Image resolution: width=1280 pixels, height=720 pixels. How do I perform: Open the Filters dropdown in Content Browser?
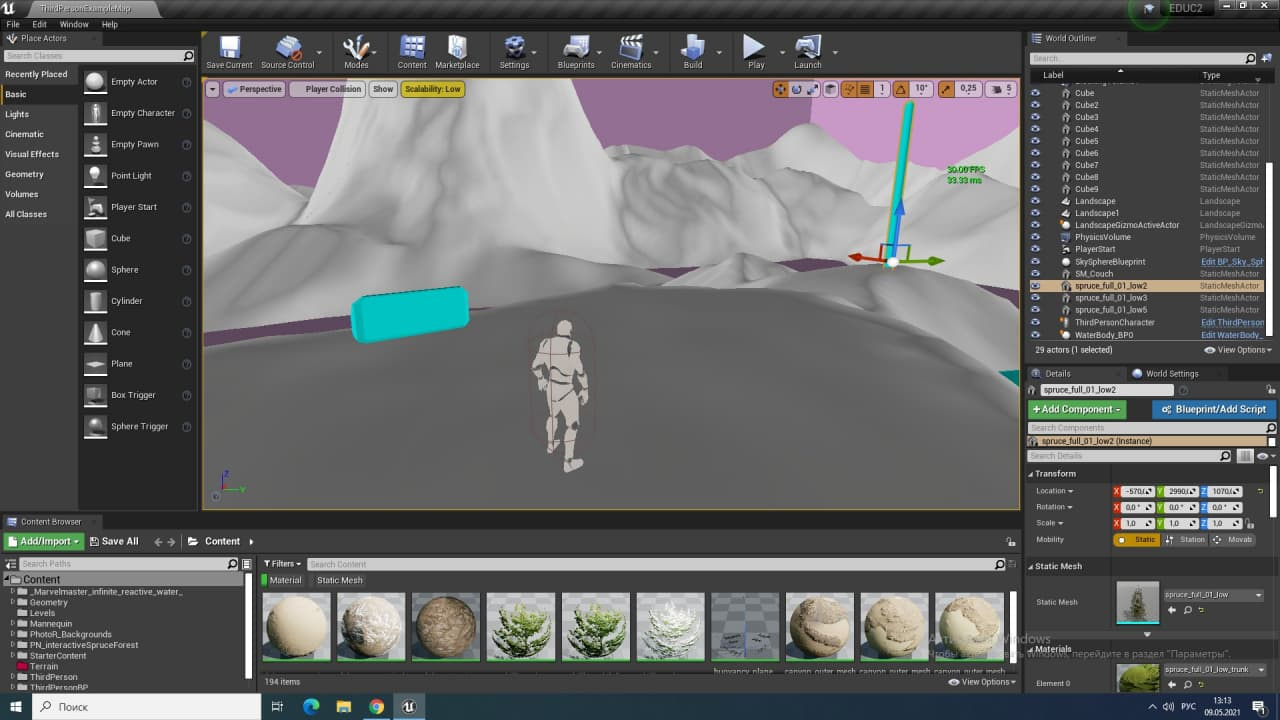coord(282,564)
